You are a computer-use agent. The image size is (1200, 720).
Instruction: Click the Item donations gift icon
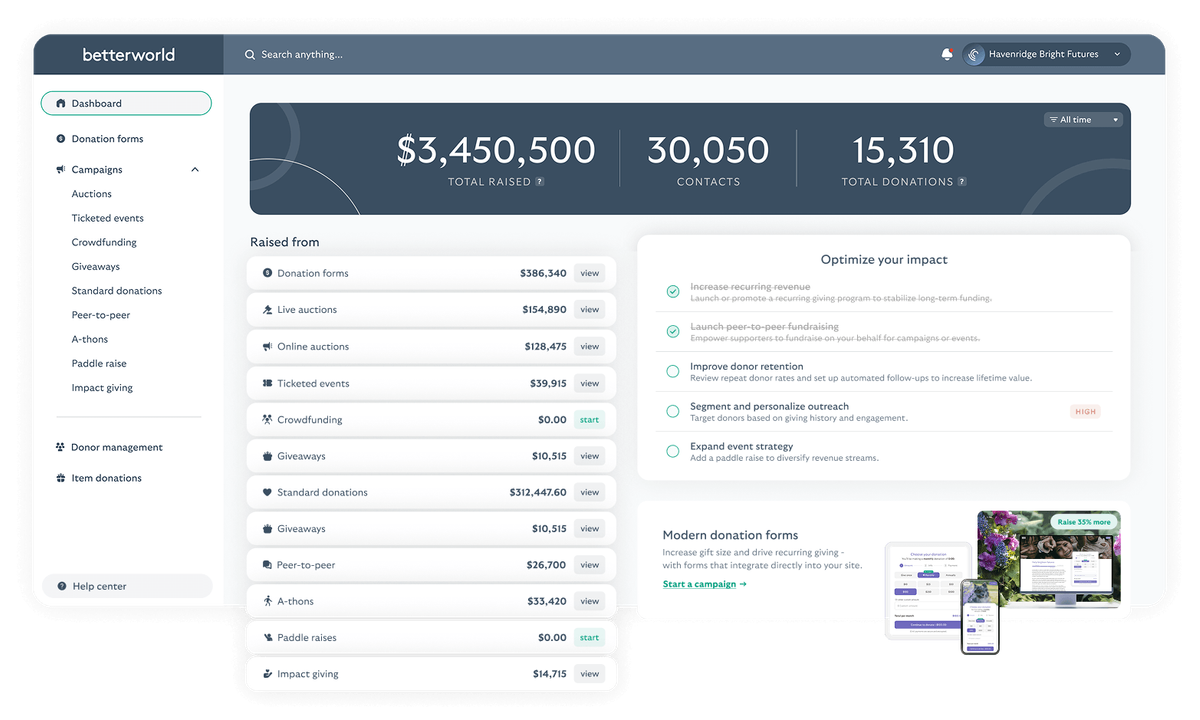[x=61, y=478]
